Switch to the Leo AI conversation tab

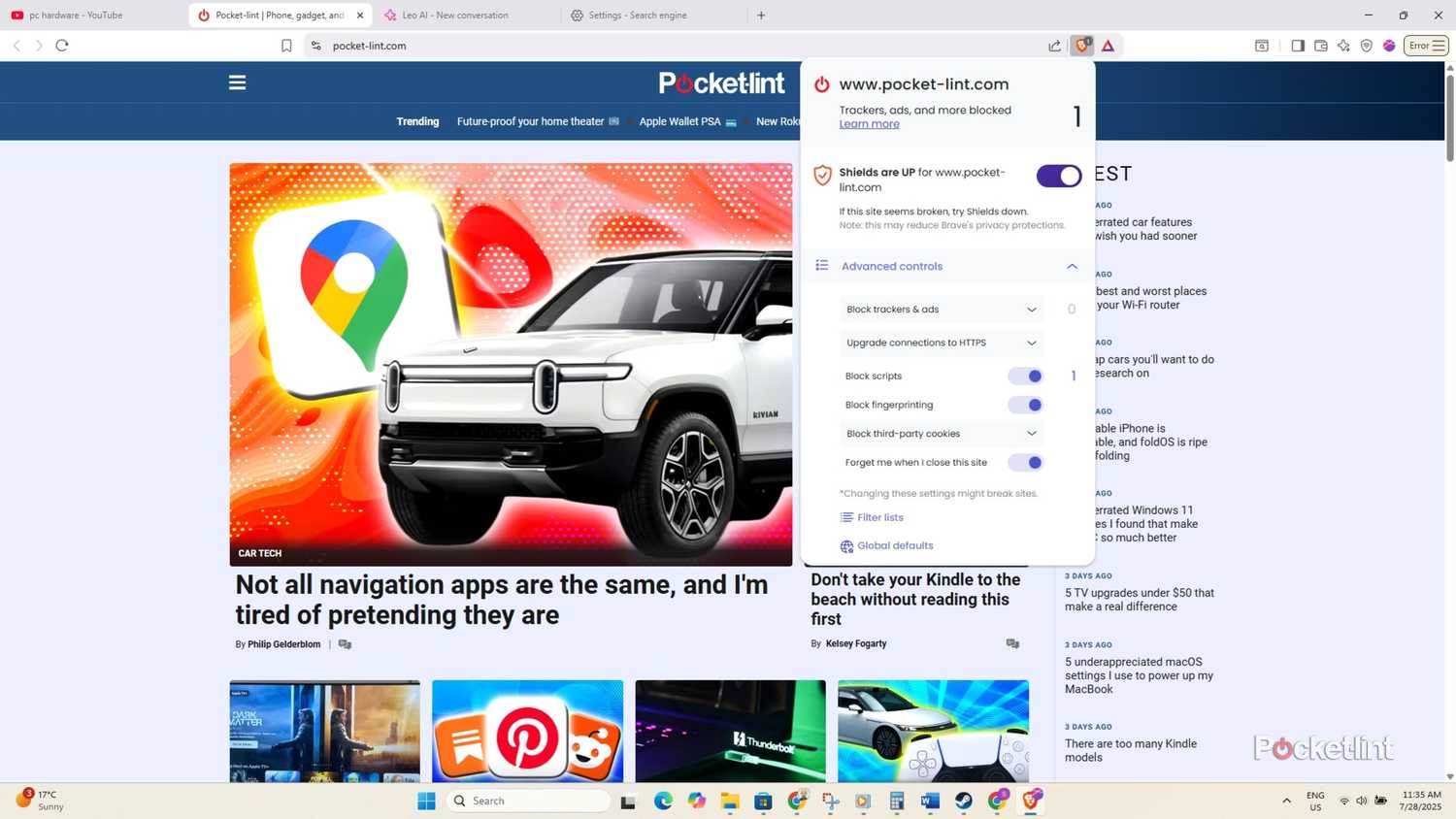click(x=456, y=15)
